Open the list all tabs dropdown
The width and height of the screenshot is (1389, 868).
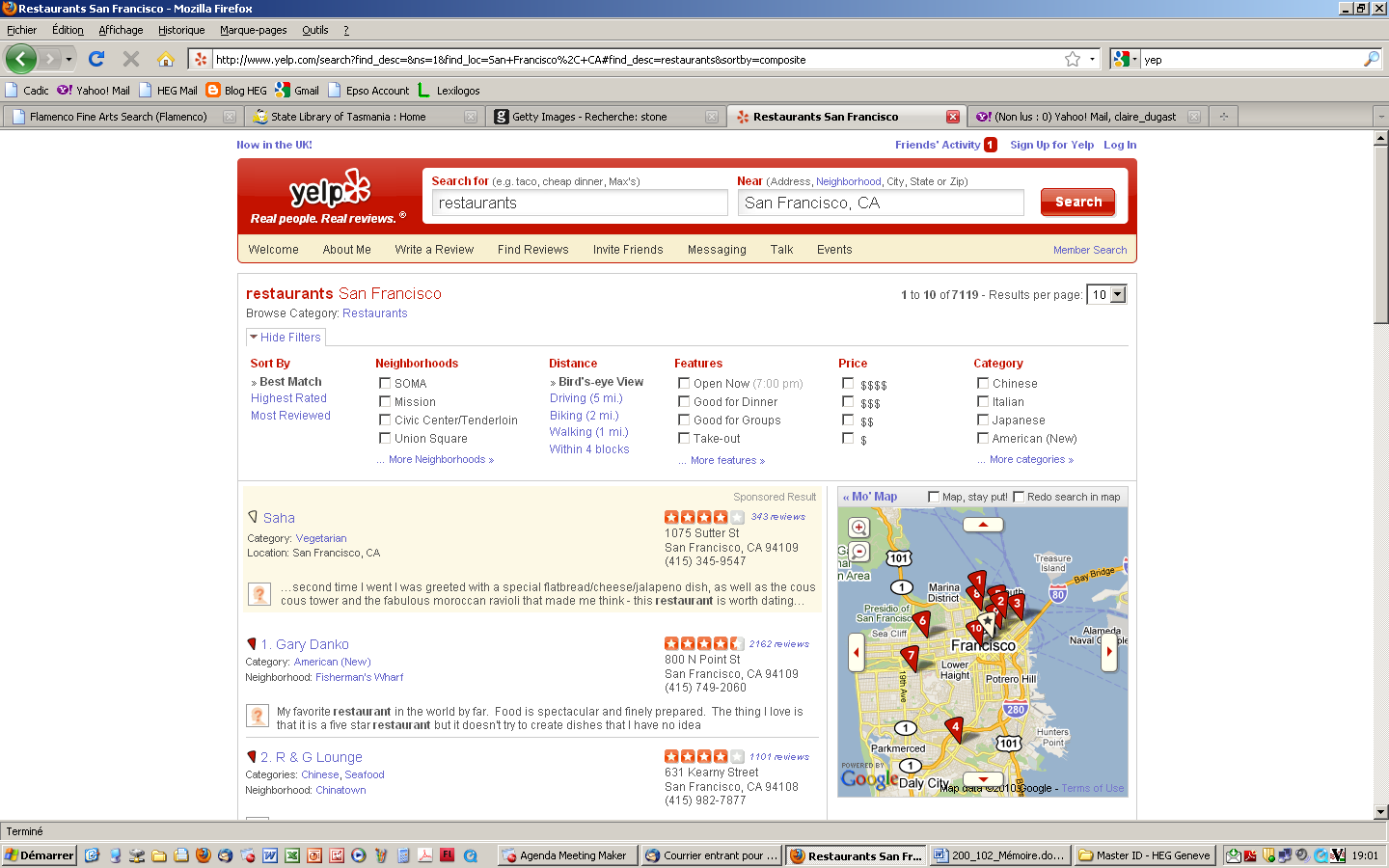(1380, 117)
